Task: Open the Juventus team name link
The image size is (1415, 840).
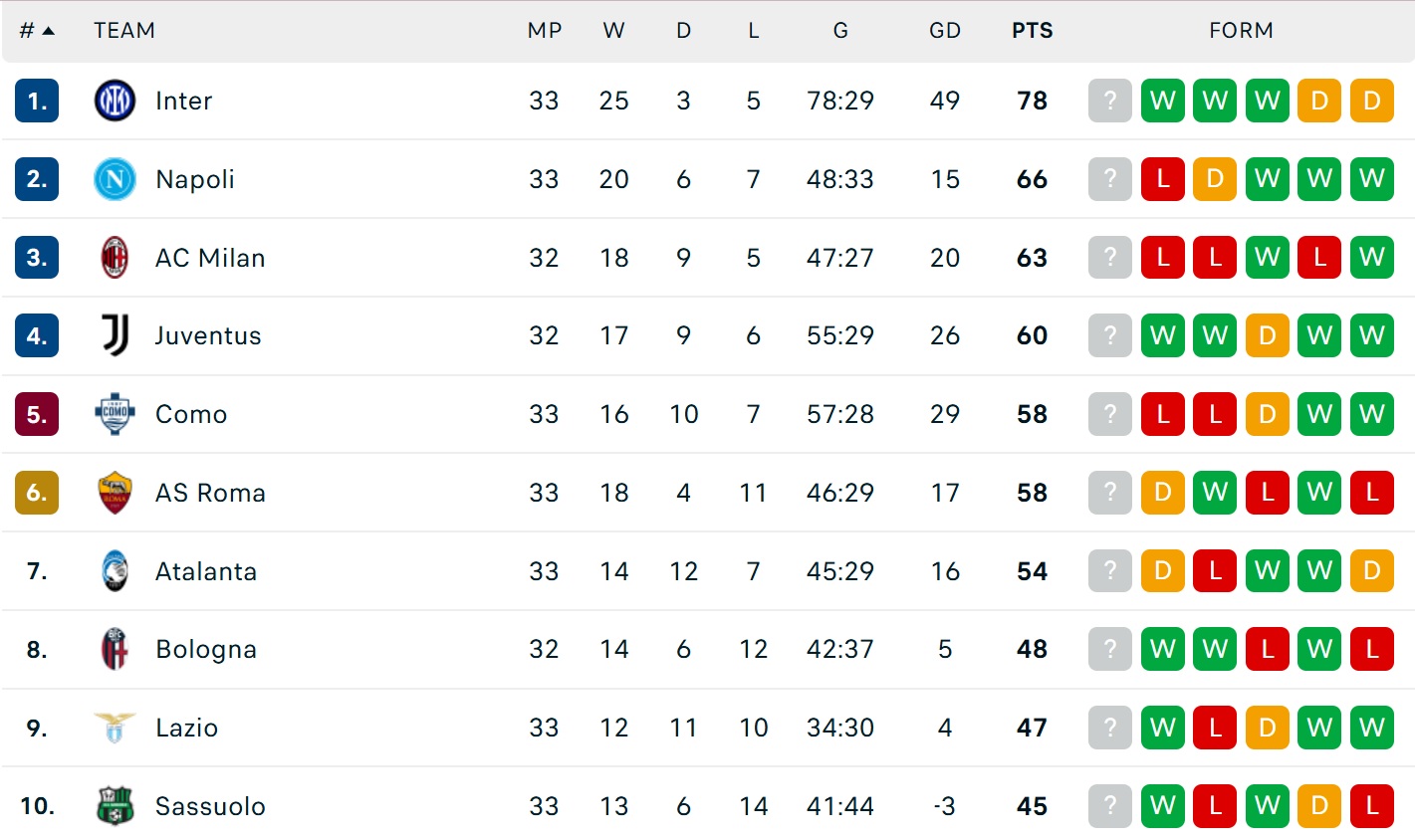Action: [x=208, y=335]
